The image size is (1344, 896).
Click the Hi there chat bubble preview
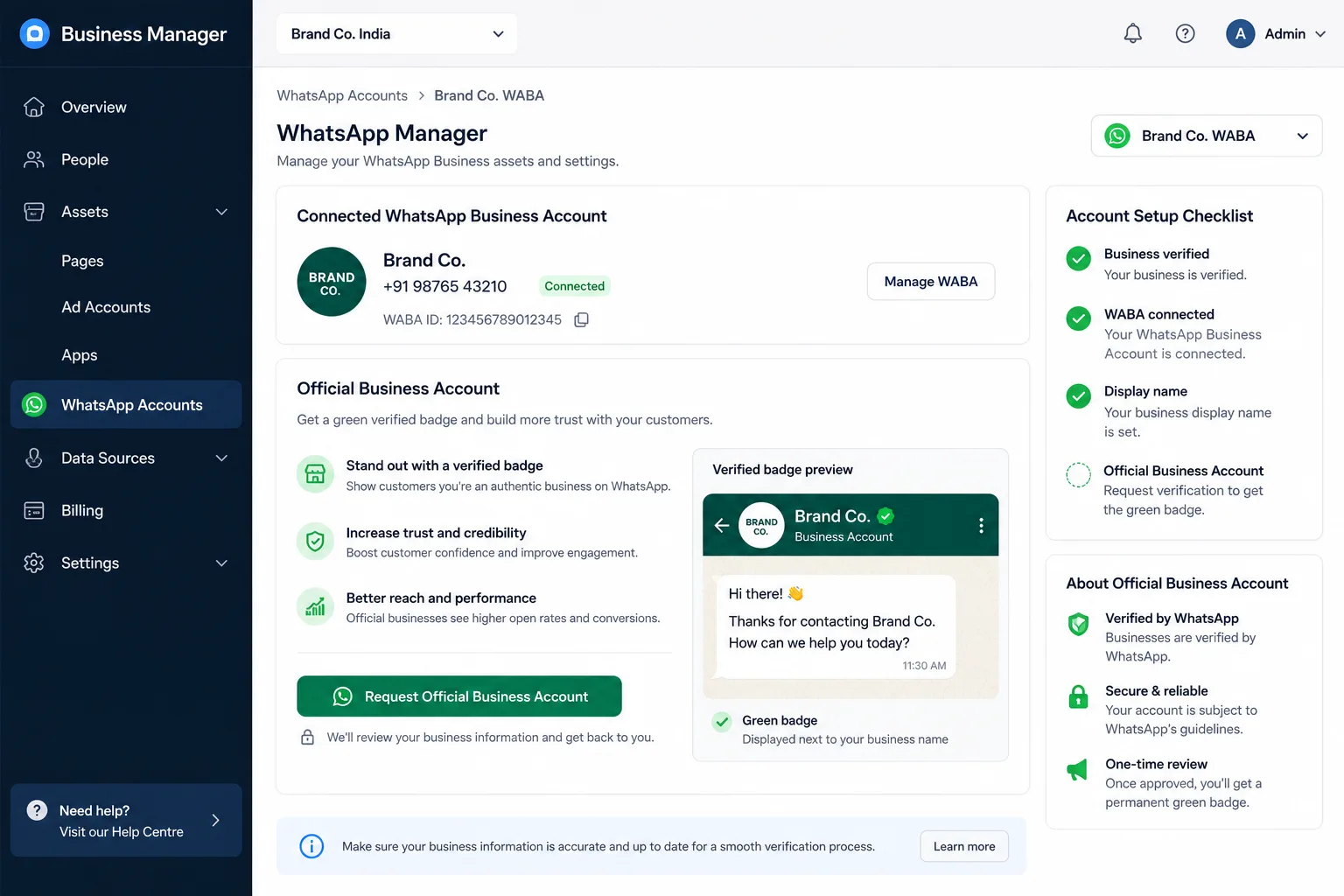[836, 626]
